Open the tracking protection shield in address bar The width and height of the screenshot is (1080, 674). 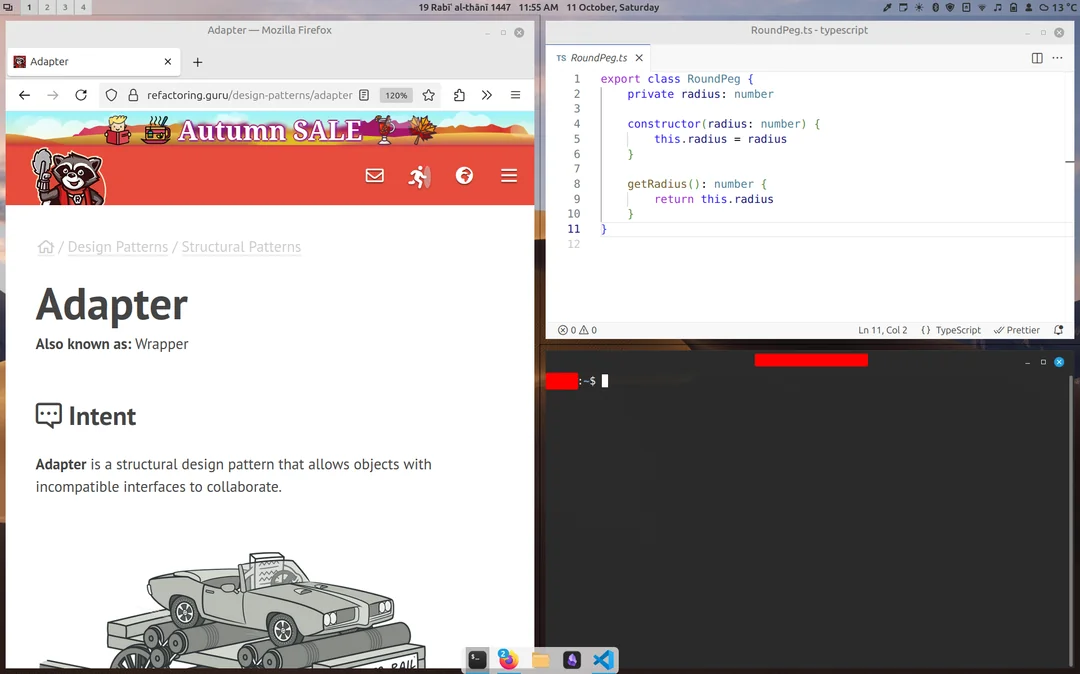tap(112, 95)
